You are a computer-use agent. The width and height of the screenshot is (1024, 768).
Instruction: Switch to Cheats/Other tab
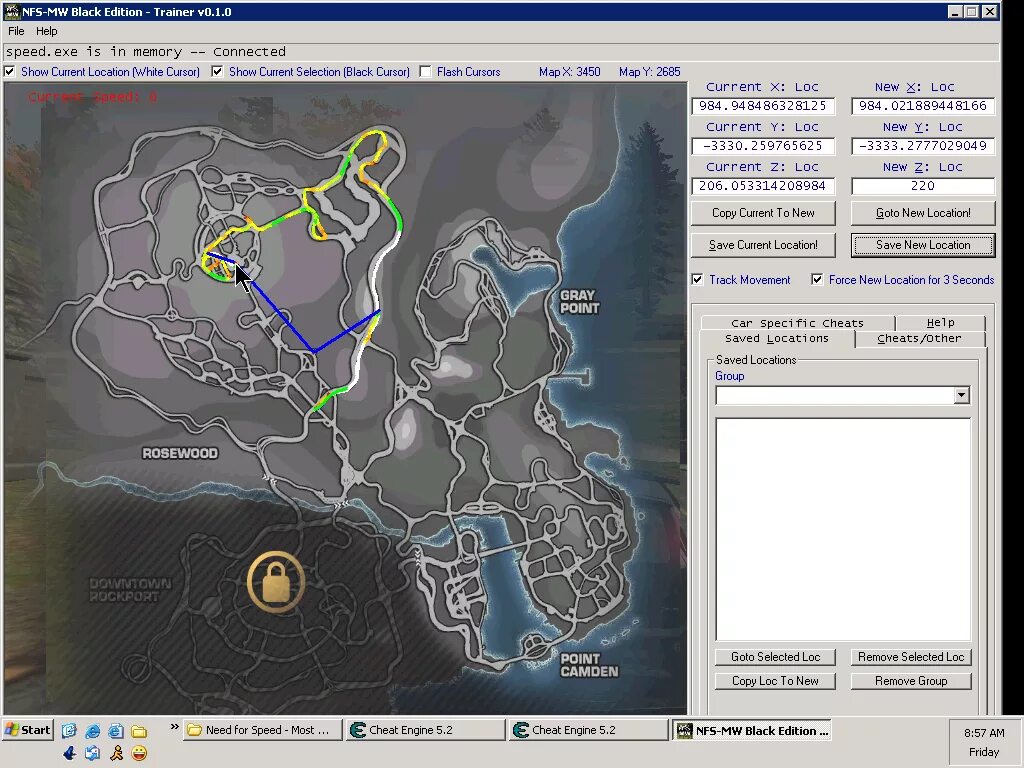920,338
